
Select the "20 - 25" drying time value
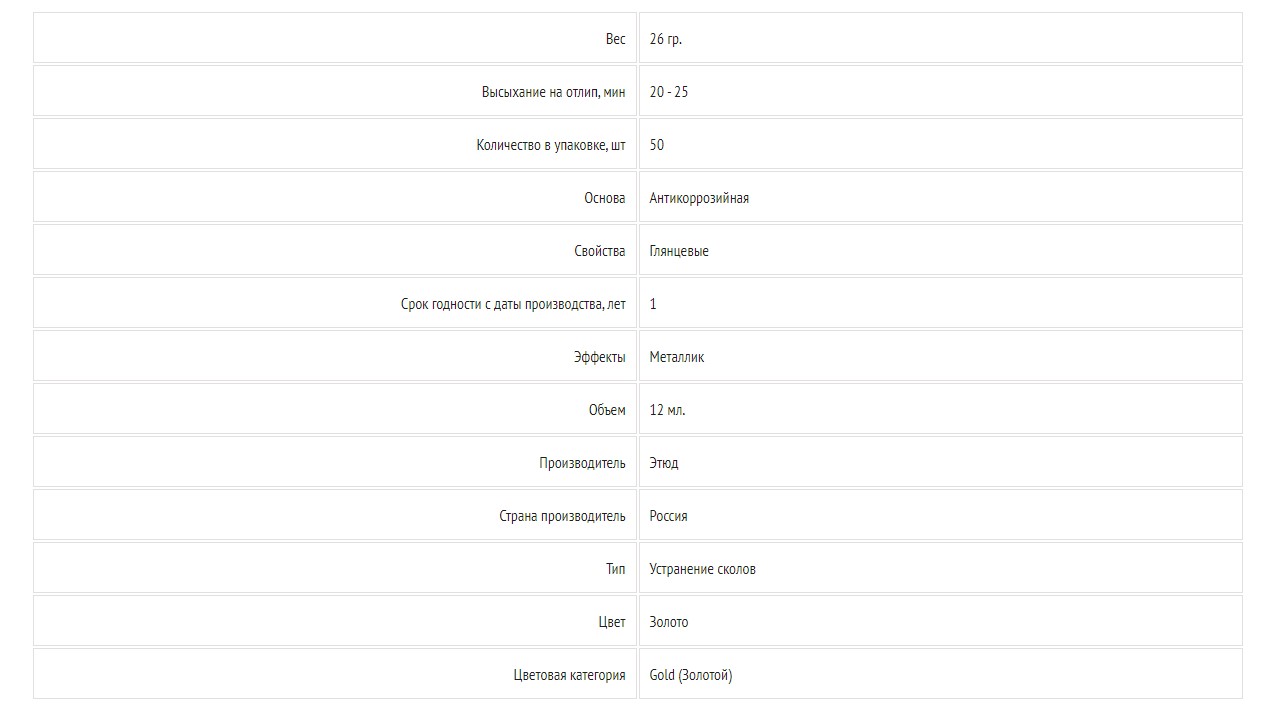668,92
